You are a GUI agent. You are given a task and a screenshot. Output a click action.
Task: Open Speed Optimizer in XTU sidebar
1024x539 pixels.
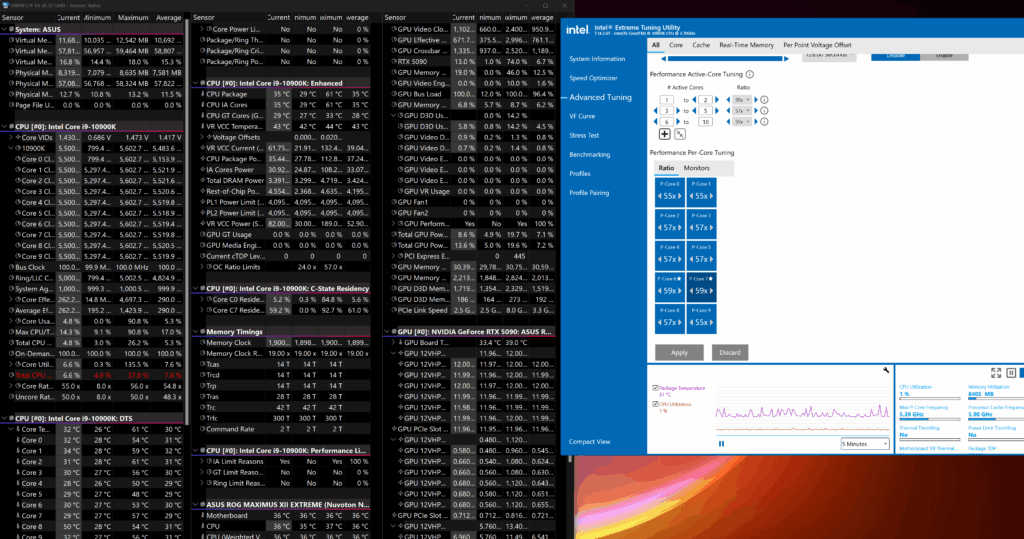click(593, 78)
